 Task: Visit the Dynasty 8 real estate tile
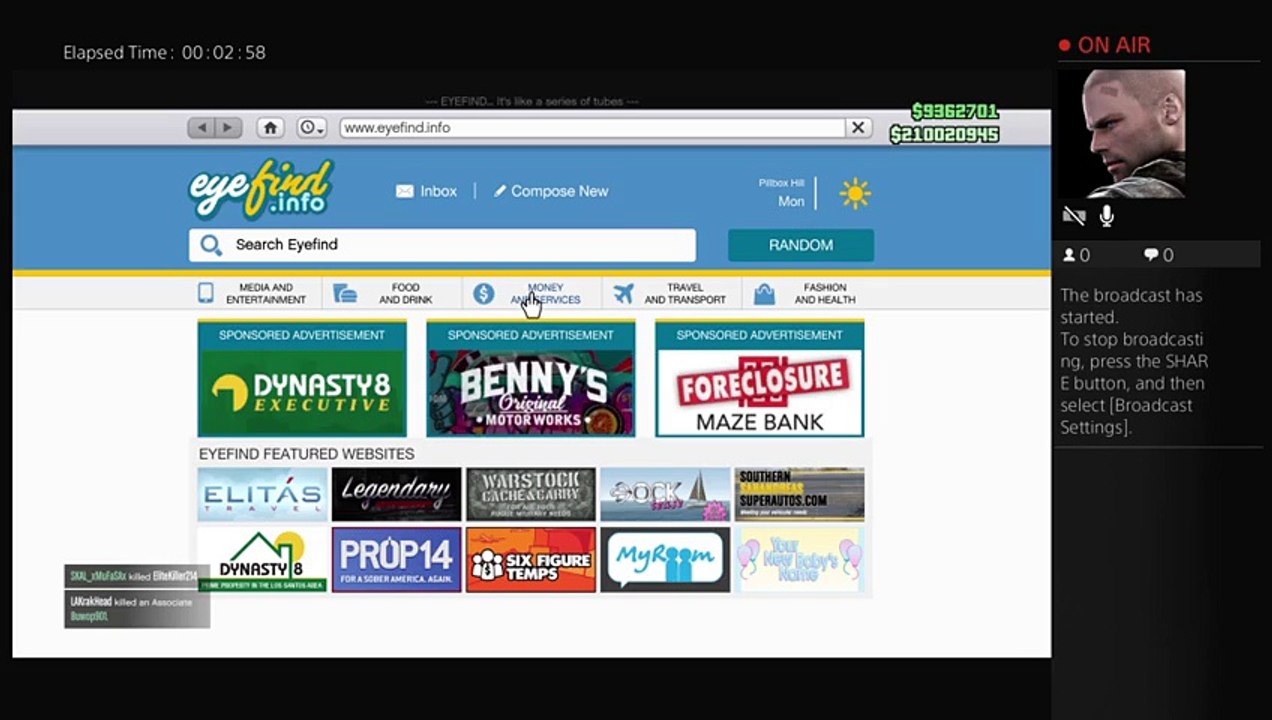pos(262,560)
